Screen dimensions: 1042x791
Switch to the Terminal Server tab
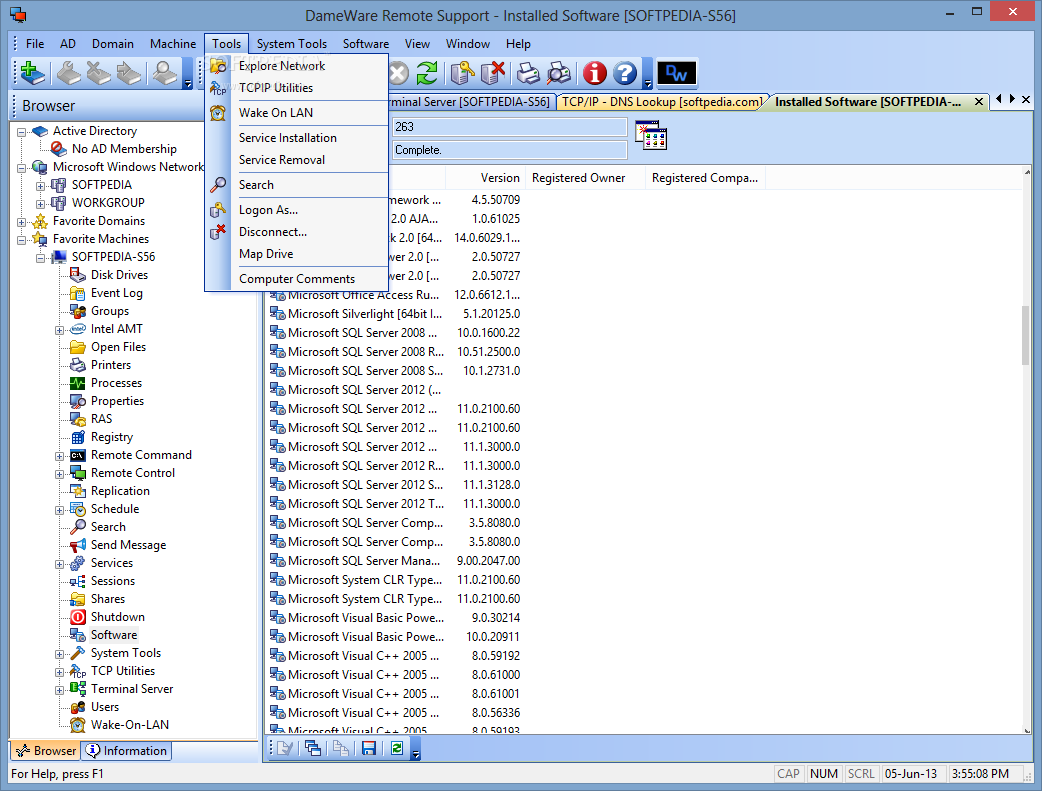pos(470,102)
